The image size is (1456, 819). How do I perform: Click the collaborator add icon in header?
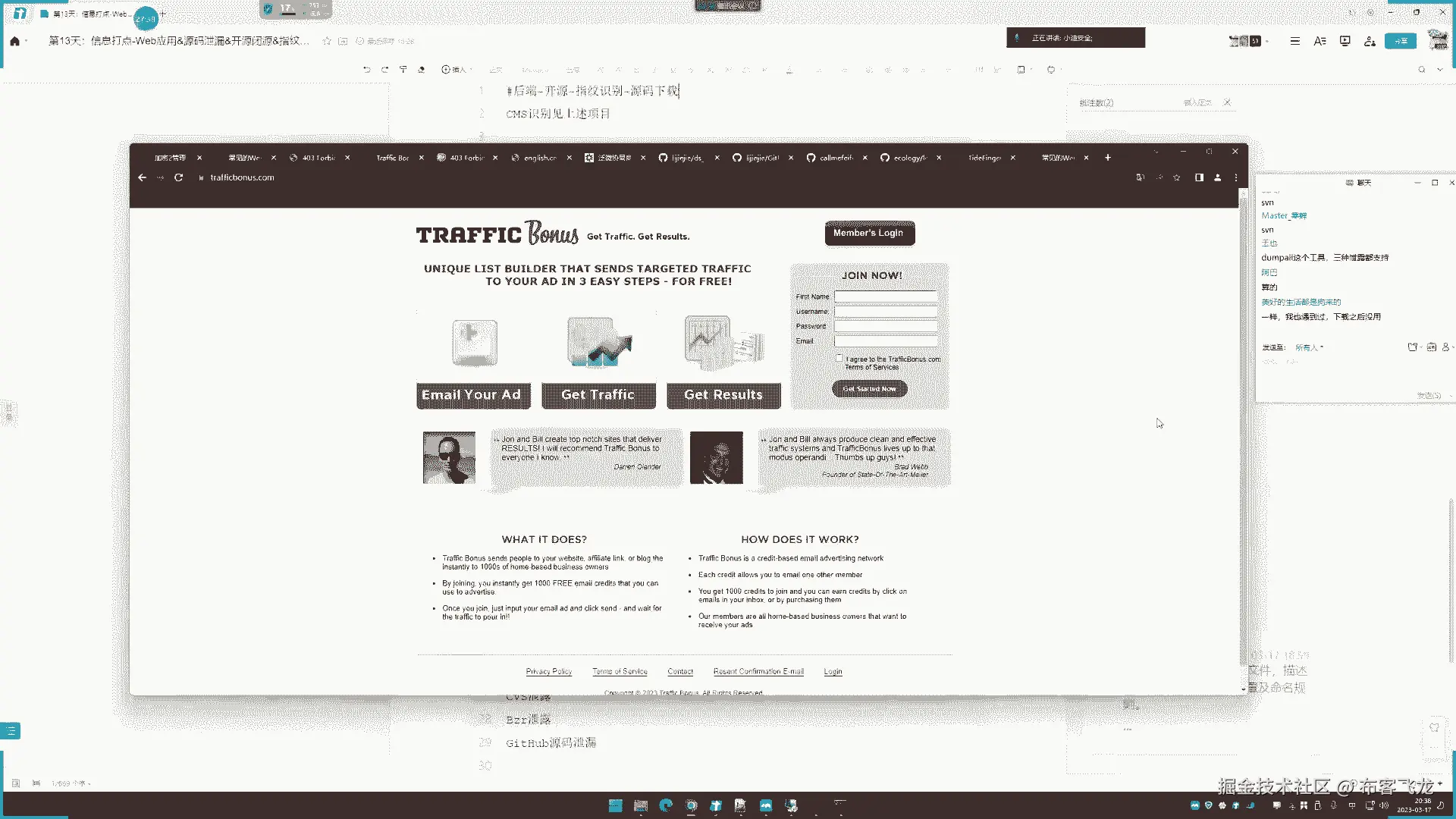[x=1370, y=41]
